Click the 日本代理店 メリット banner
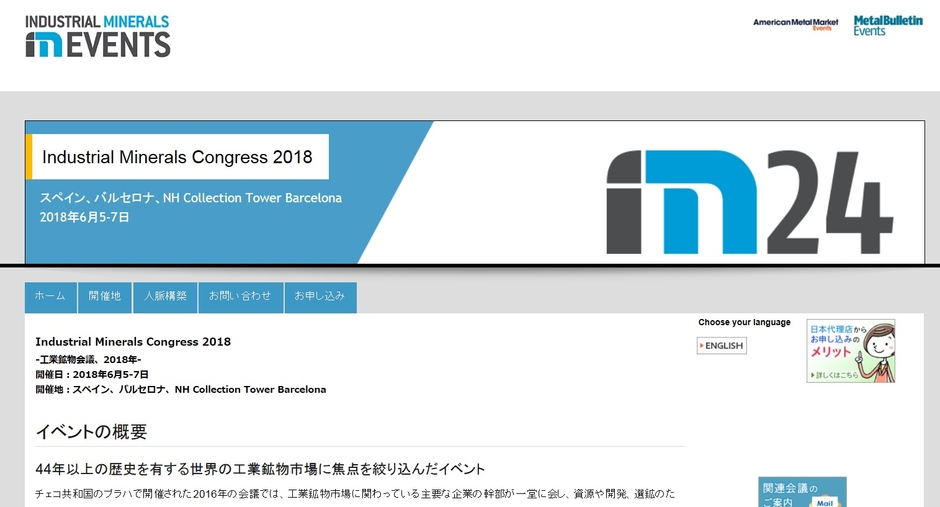The image size is (940, 507). click(851, 351)
